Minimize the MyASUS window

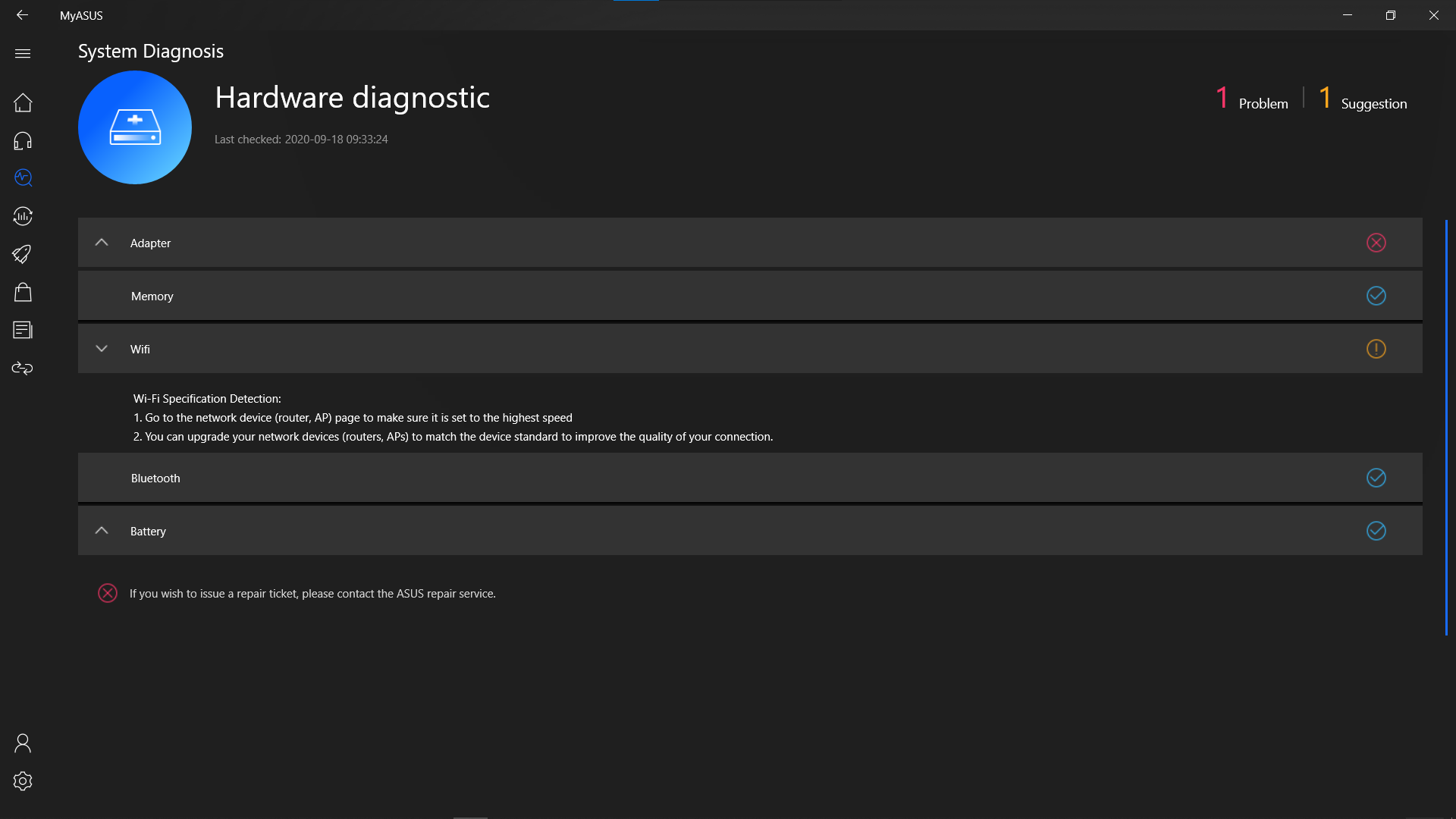1348,15
